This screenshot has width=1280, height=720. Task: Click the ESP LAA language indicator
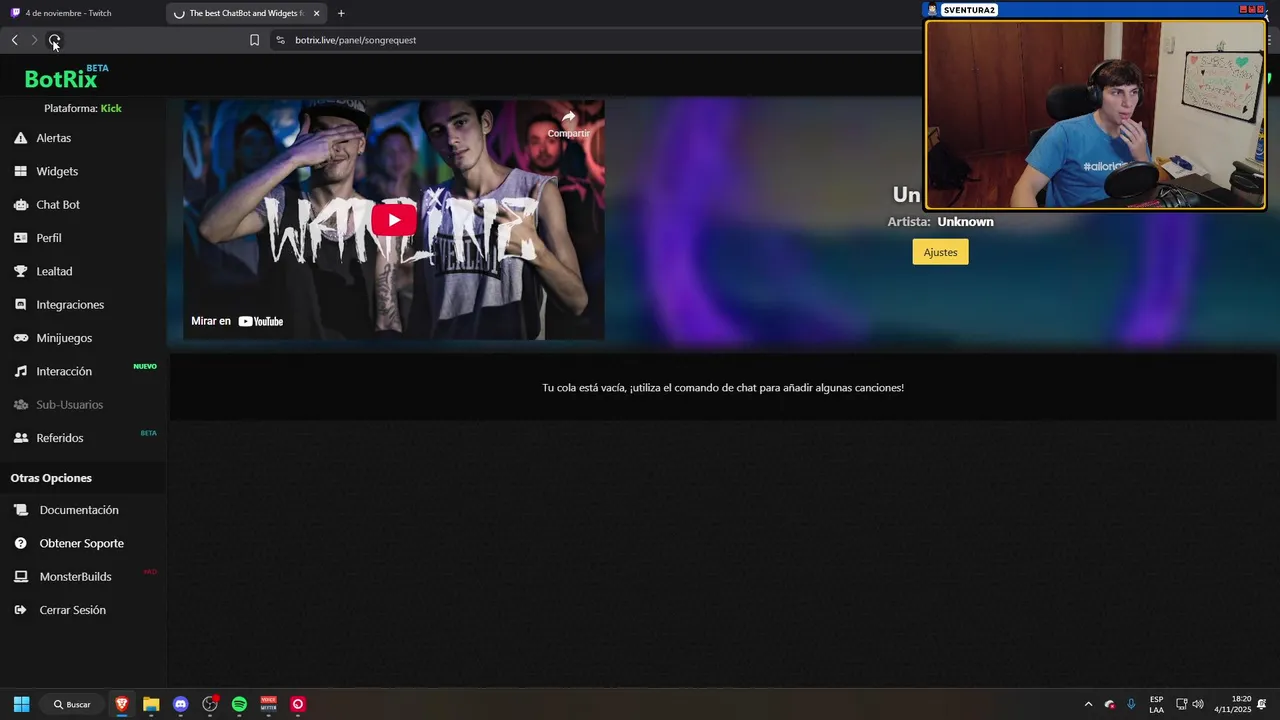click(x=1156, y=704)
